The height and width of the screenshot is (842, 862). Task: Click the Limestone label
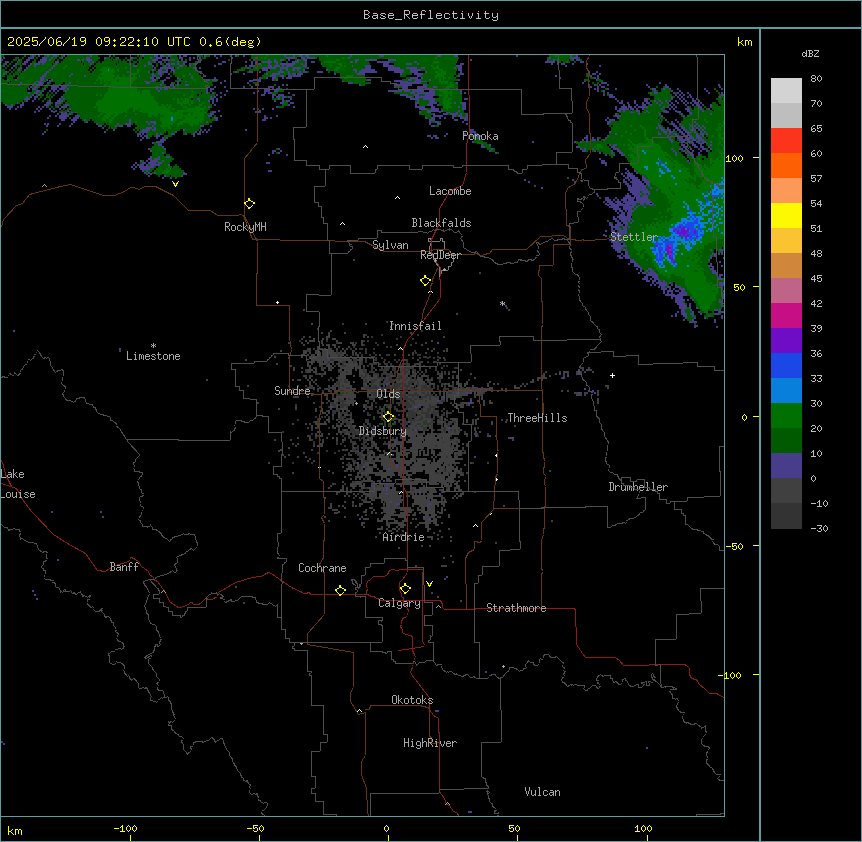tap(153, 356)
